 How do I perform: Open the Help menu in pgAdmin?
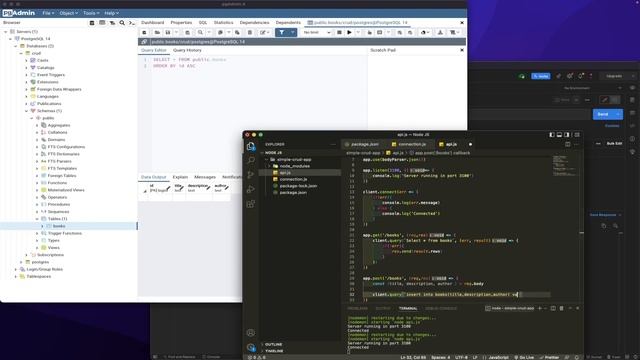tap(111, 13)
